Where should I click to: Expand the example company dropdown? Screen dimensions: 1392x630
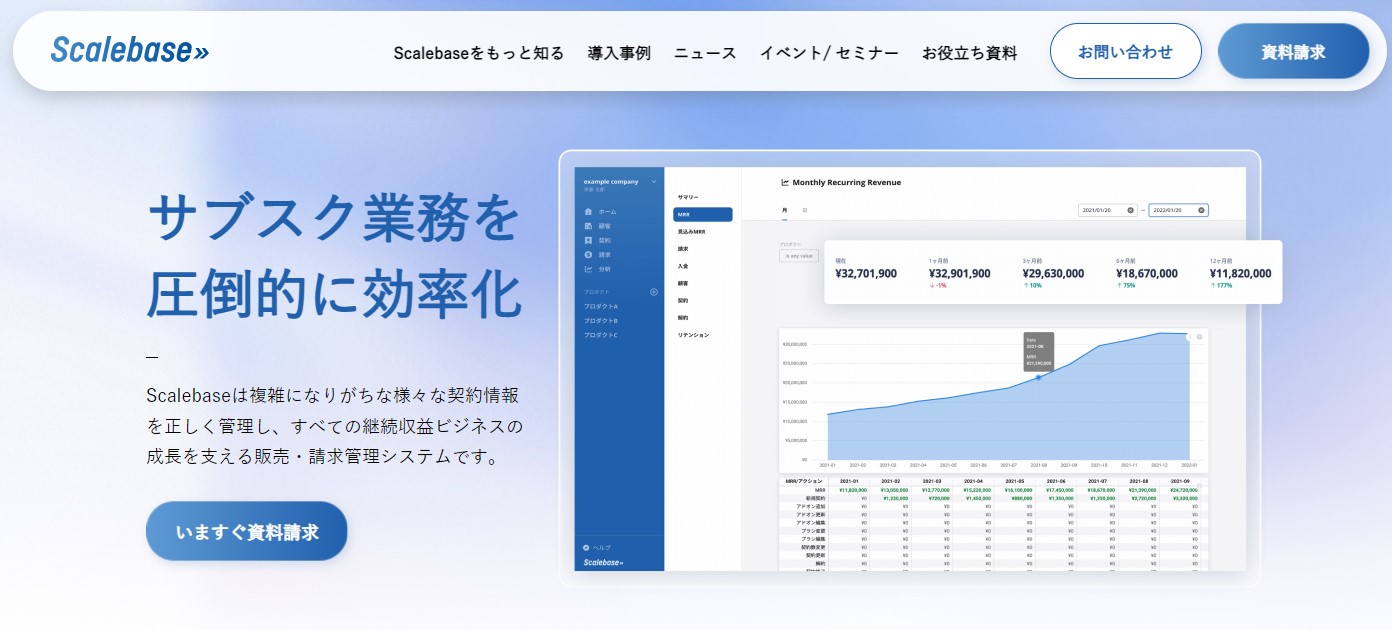pos(654,182)
